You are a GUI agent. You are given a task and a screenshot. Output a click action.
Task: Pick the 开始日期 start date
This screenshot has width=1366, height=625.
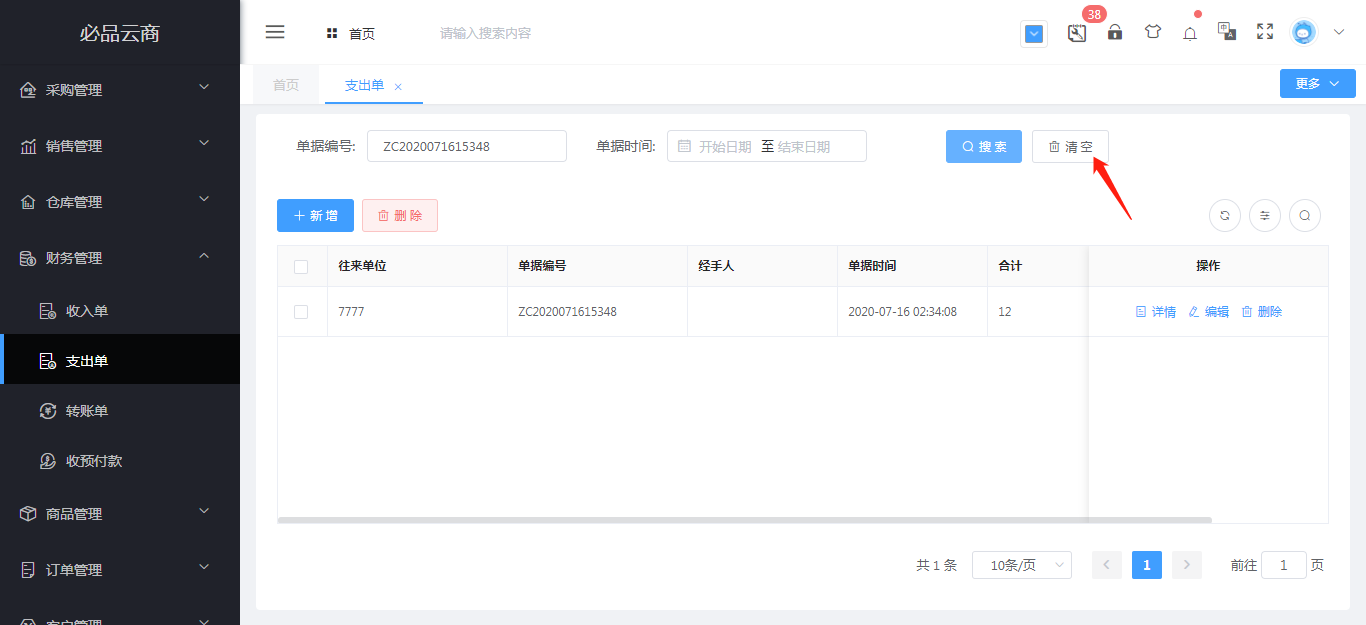point(725,146)
